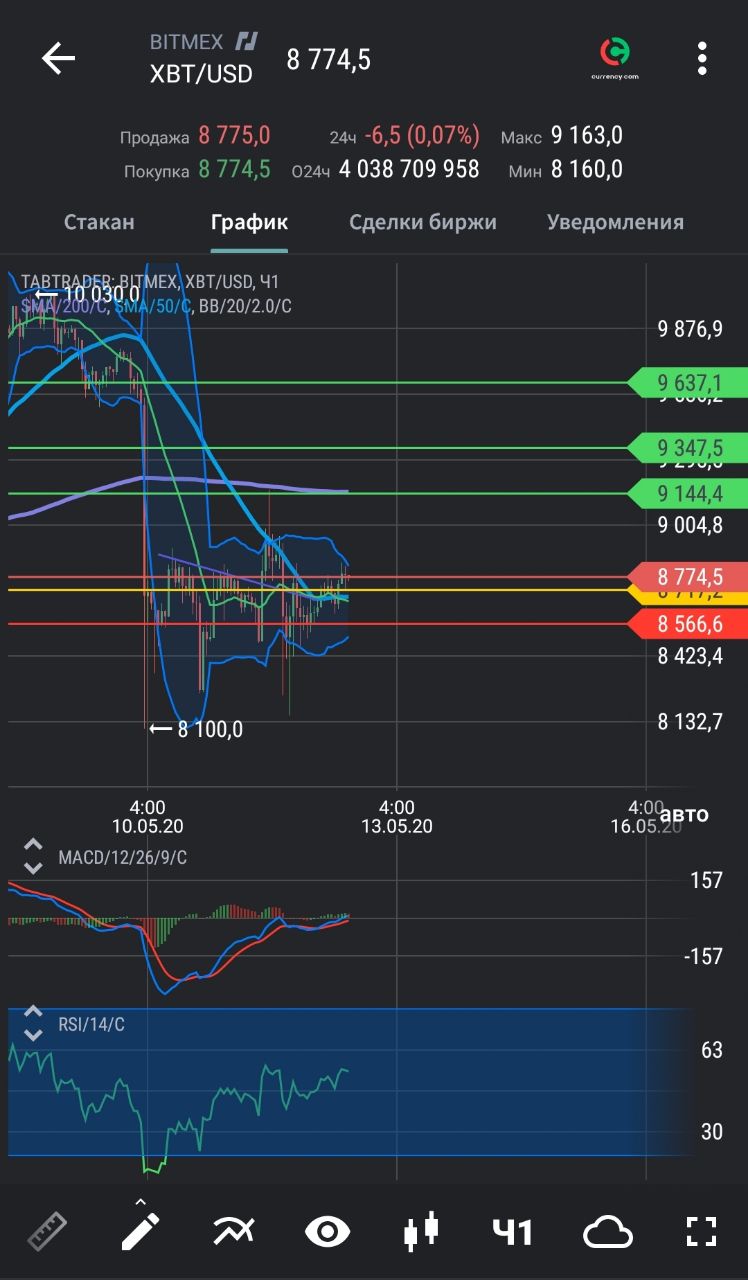The width and height of the screenshot is (748, 1280).
Task: Toggle chart visibility with the eye icon
Action: pos(327,1232)
